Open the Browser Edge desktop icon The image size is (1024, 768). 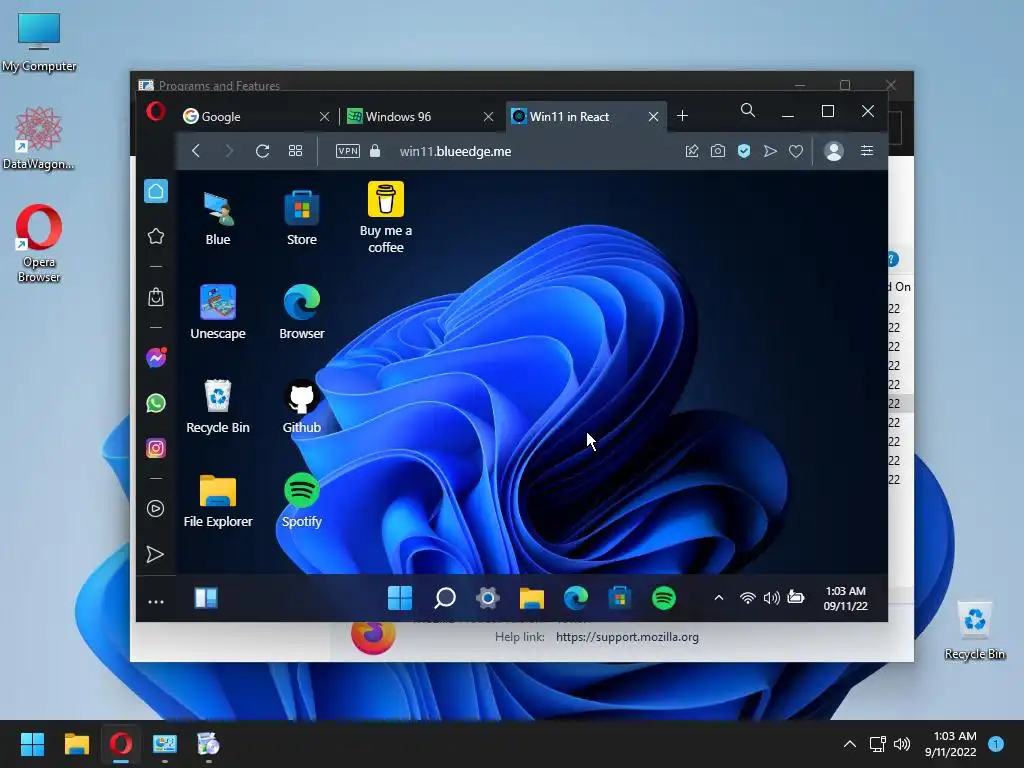pyautogui.click(x=302, y=312)
